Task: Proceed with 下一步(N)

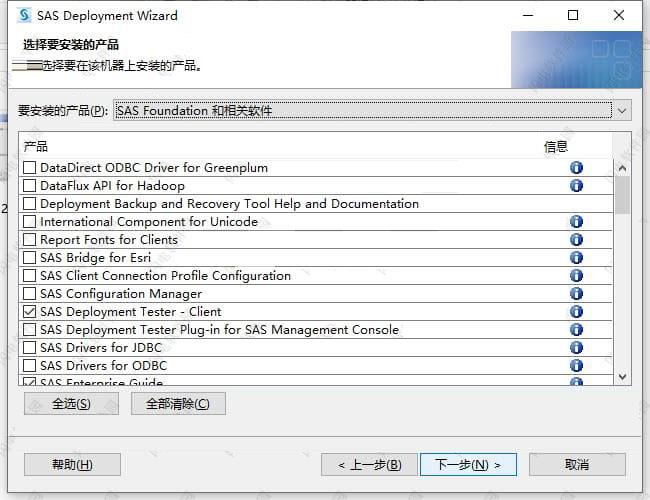Action: pyautogui.click(x=468, y=464)
